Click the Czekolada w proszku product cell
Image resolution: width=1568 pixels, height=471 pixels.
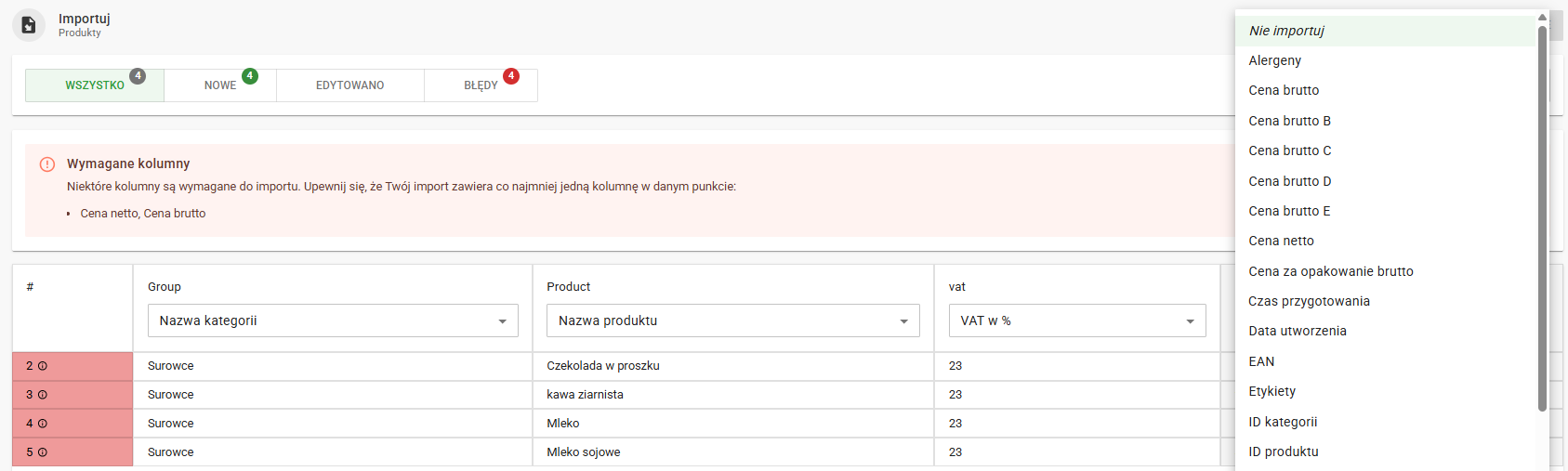coord(602,366)
